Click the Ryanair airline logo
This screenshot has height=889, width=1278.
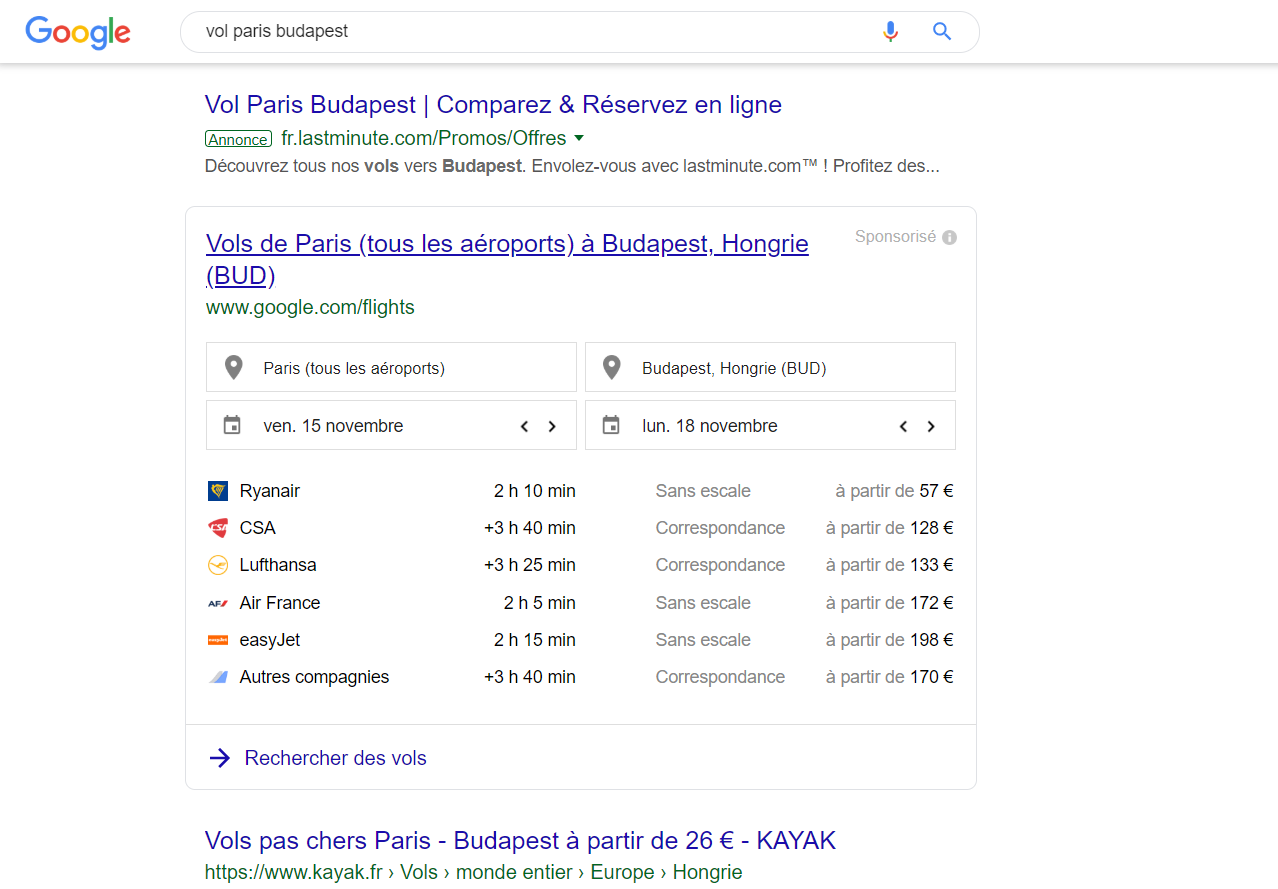218,491
